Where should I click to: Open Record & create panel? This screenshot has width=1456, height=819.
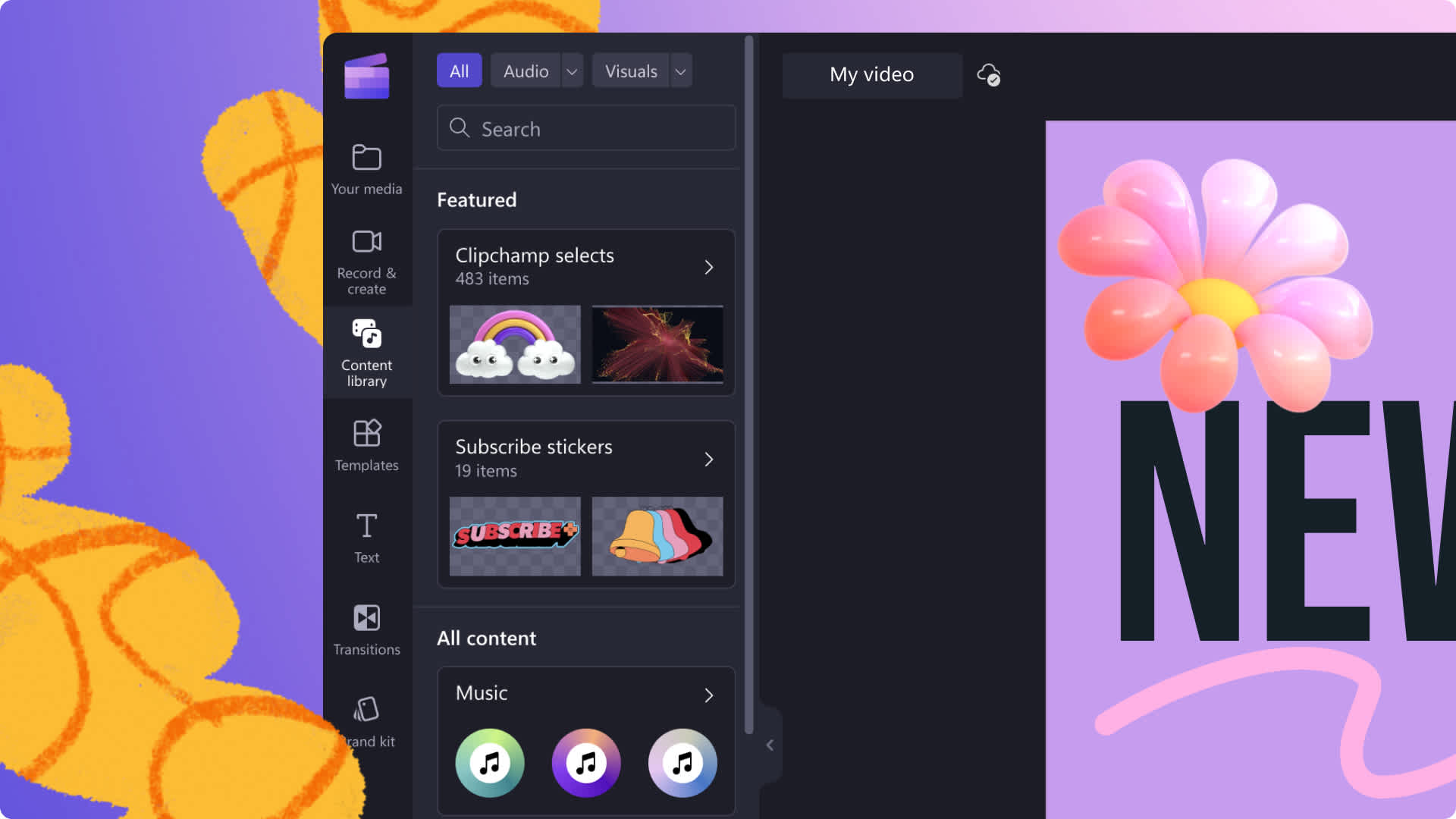[x=366, y=261]
